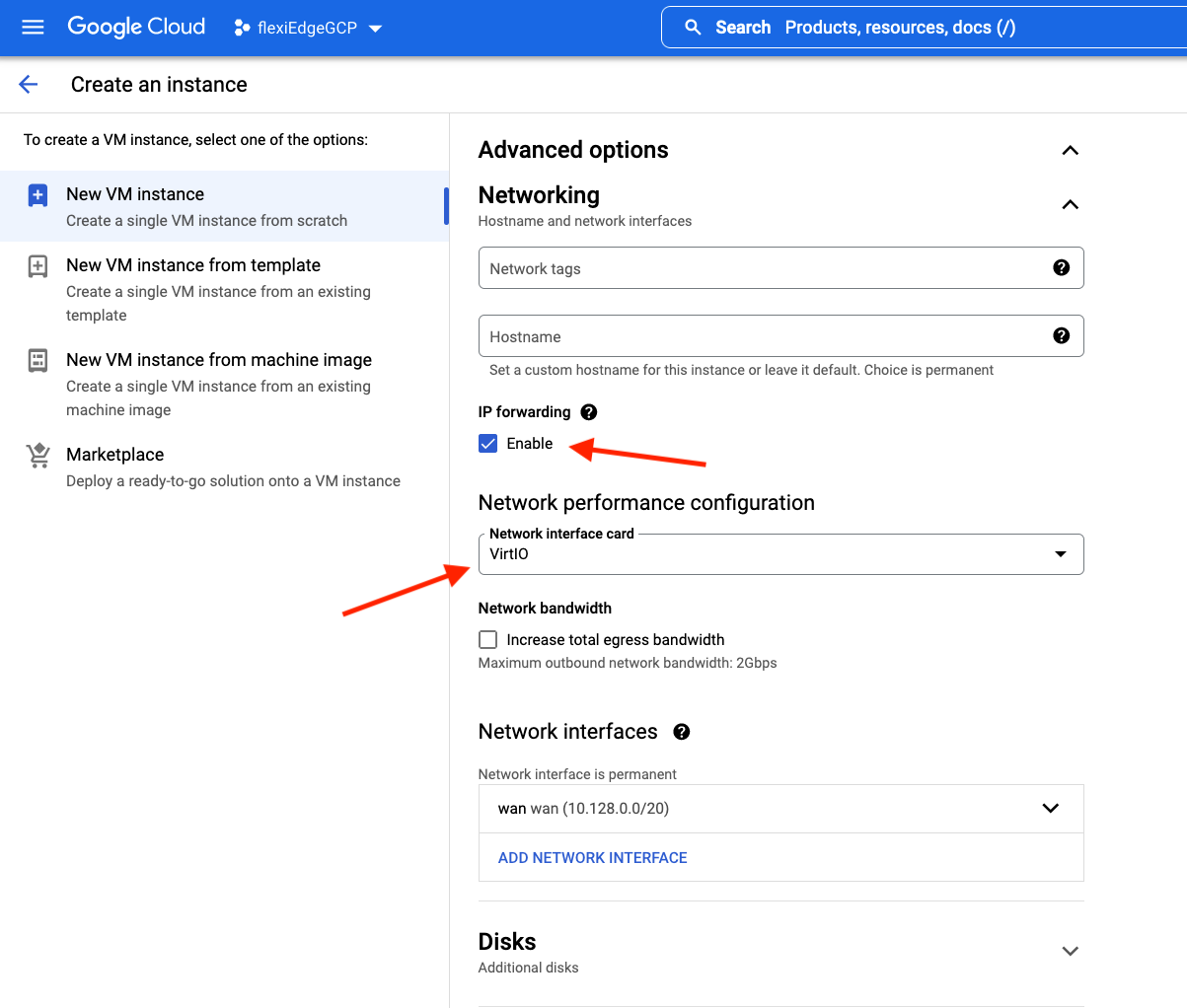Click ADD NETWORK INTERFACE

tap(592, 858)
